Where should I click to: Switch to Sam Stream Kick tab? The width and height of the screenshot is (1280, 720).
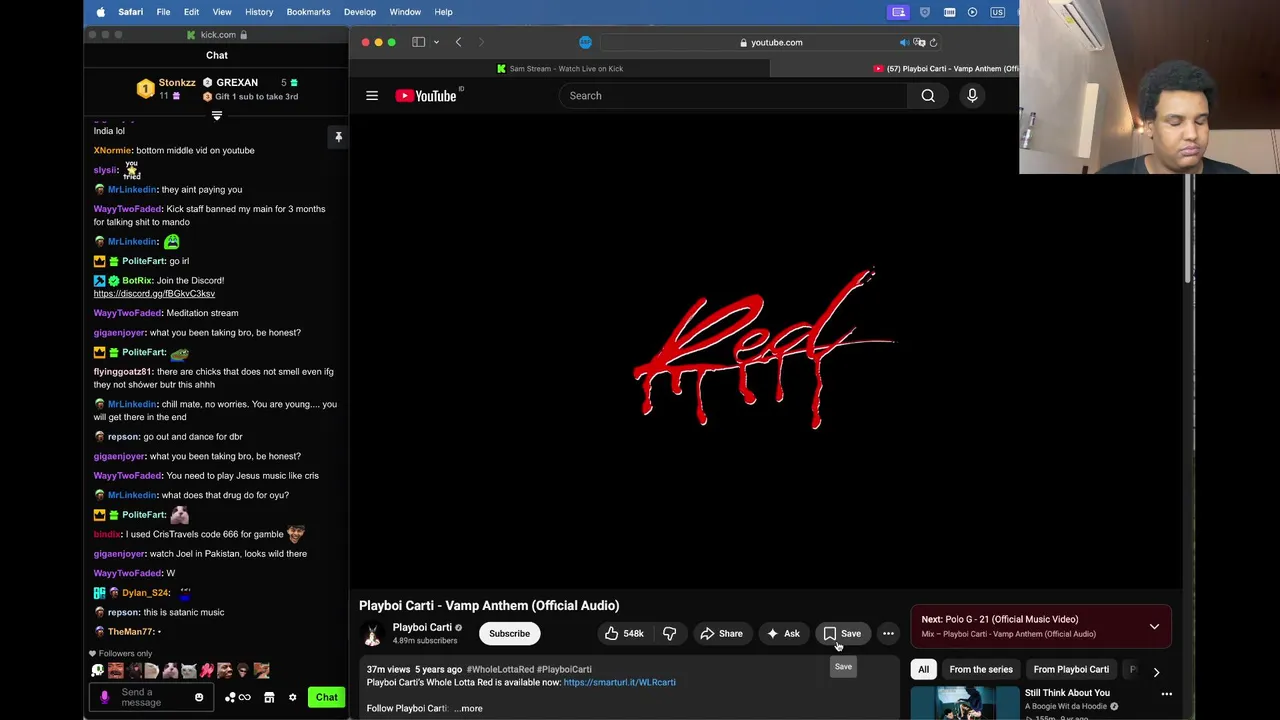(560, 69)
